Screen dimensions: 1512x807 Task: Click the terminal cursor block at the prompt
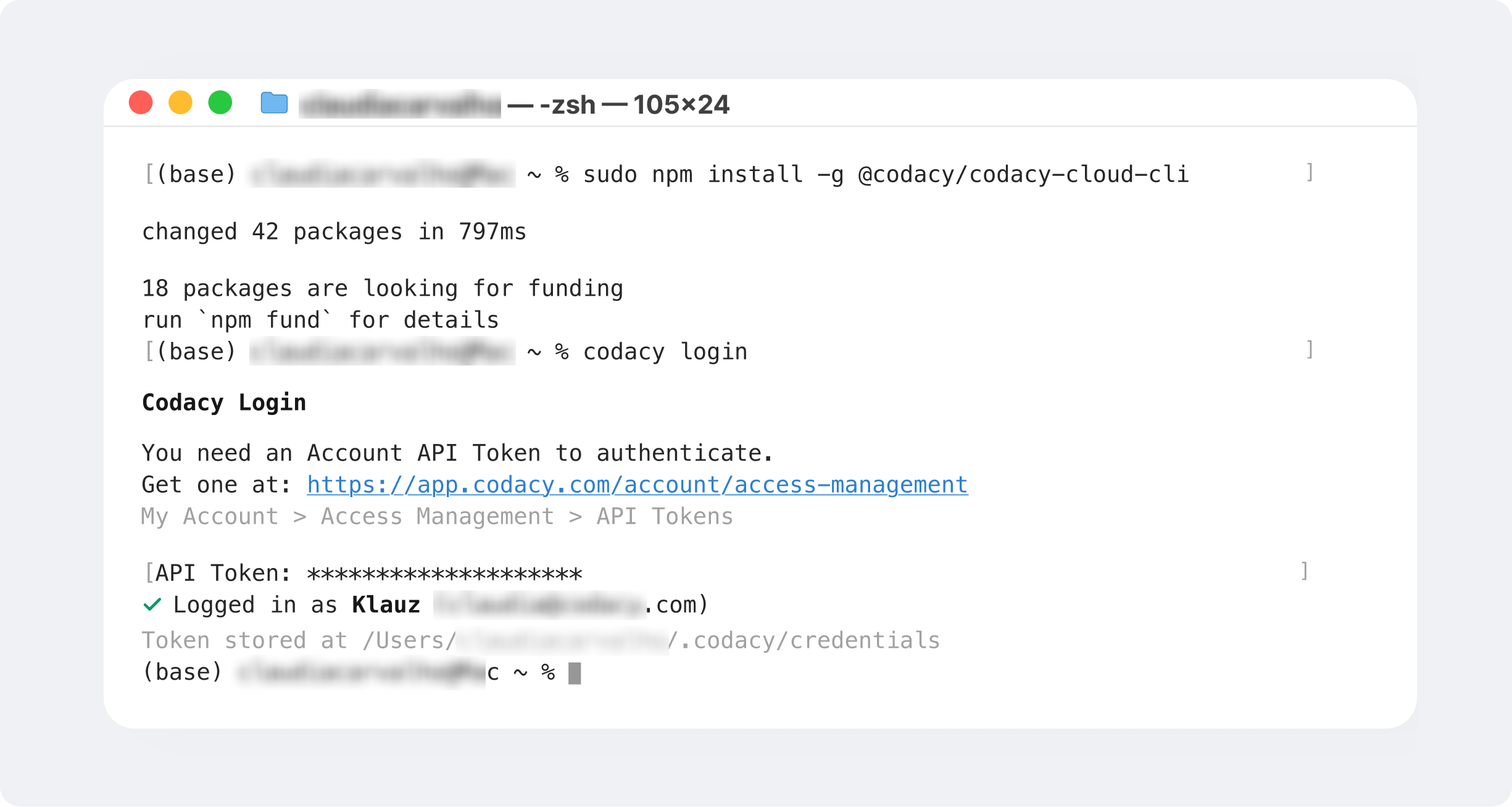pos(575,673)
